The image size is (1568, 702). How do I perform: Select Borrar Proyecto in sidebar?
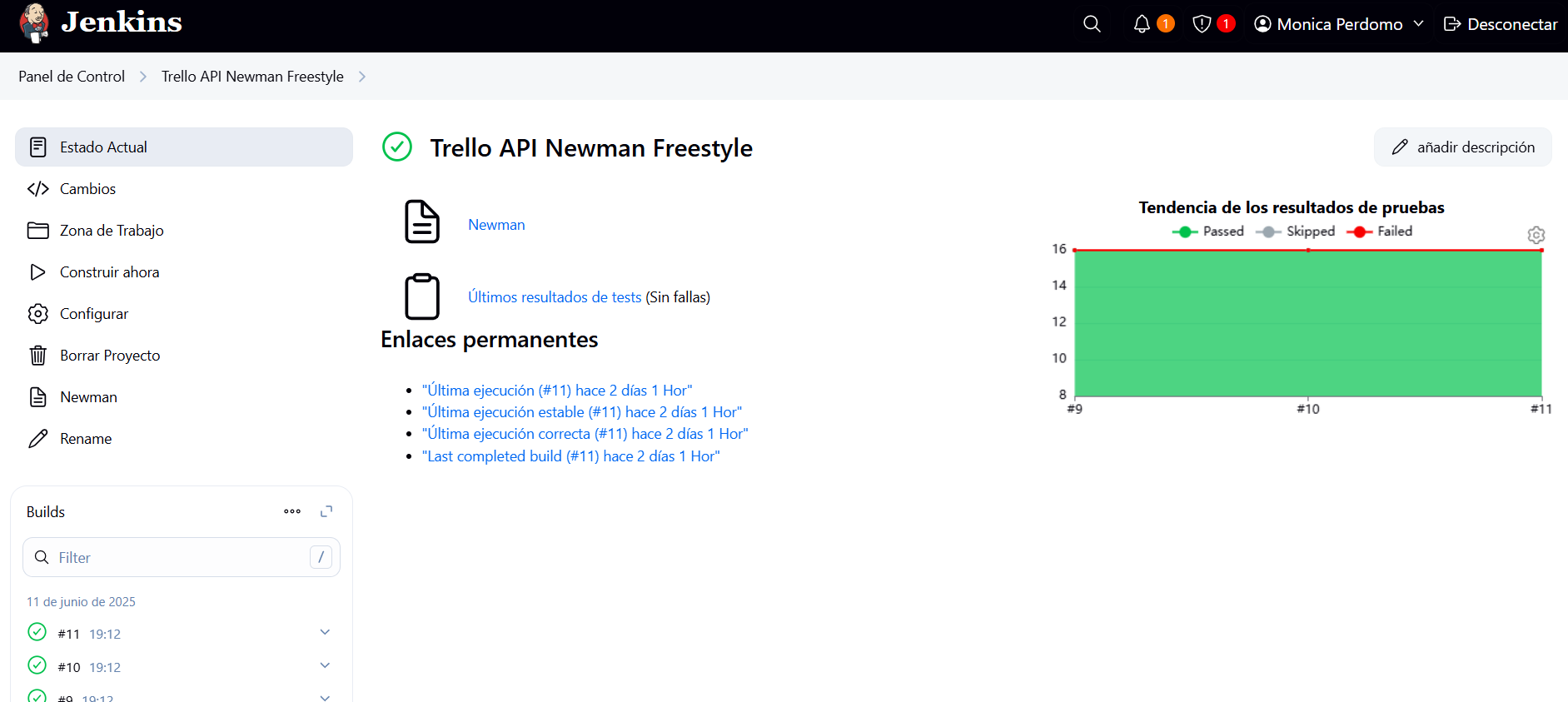[184, 356]
